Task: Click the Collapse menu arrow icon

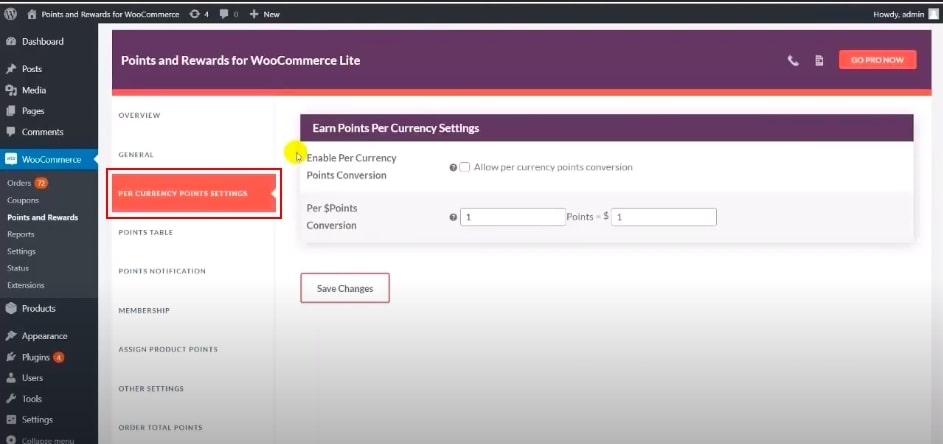Action: 11,440
